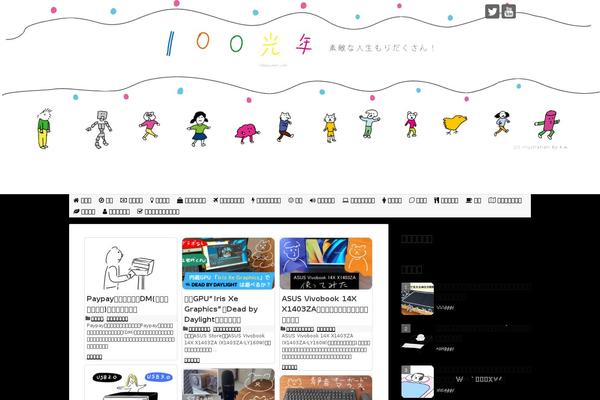The image size is (600, 400).
Task: Open the keyboard photo article thumbnail
Action: click(x=326, y=388)
